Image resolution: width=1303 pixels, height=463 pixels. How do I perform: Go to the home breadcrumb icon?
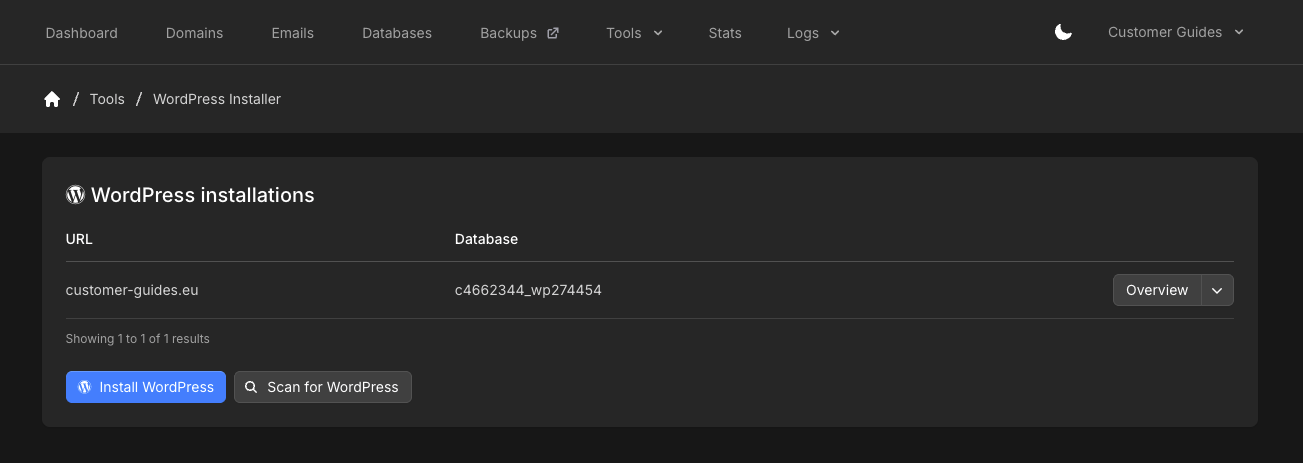click(x=52, y=99)
